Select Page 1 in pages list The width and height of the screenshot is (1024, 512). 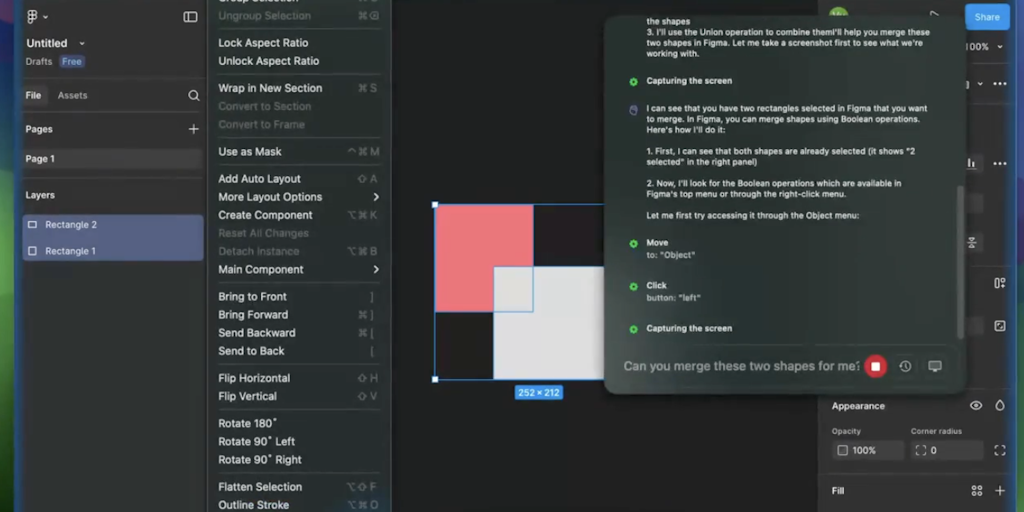112,159
